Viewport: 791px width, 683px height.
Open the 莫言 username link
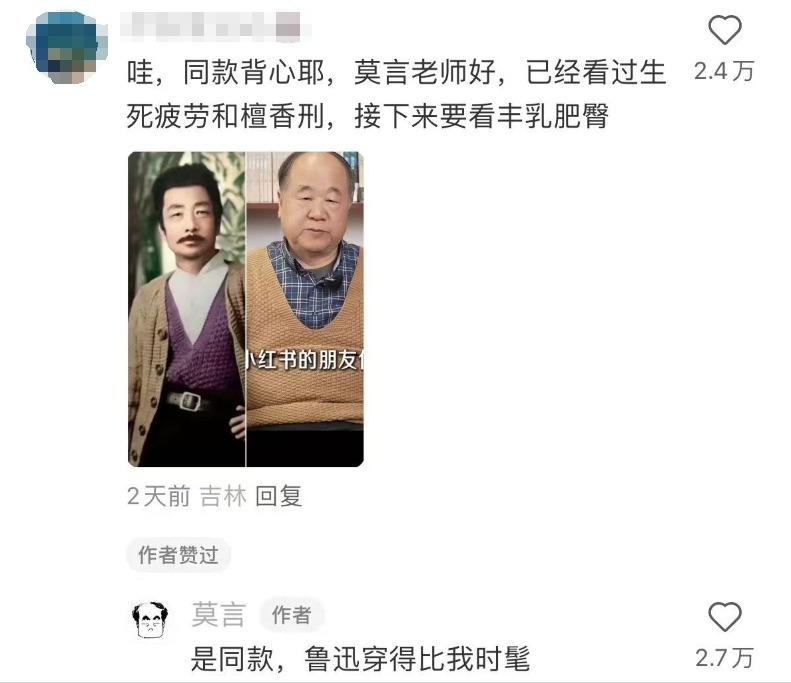pos(219,615)
